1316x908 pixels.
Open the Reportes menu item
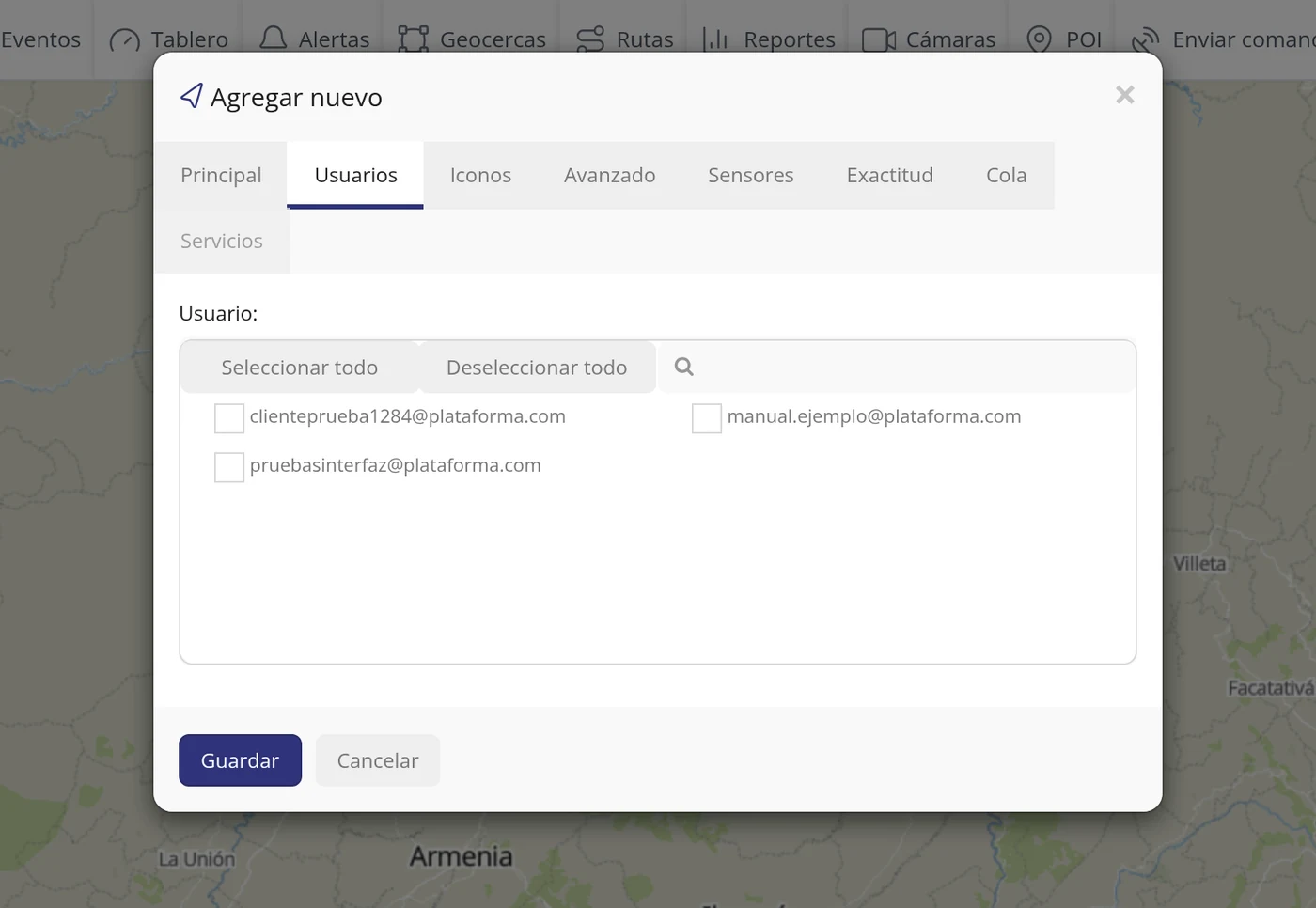[x=769, y=39]
